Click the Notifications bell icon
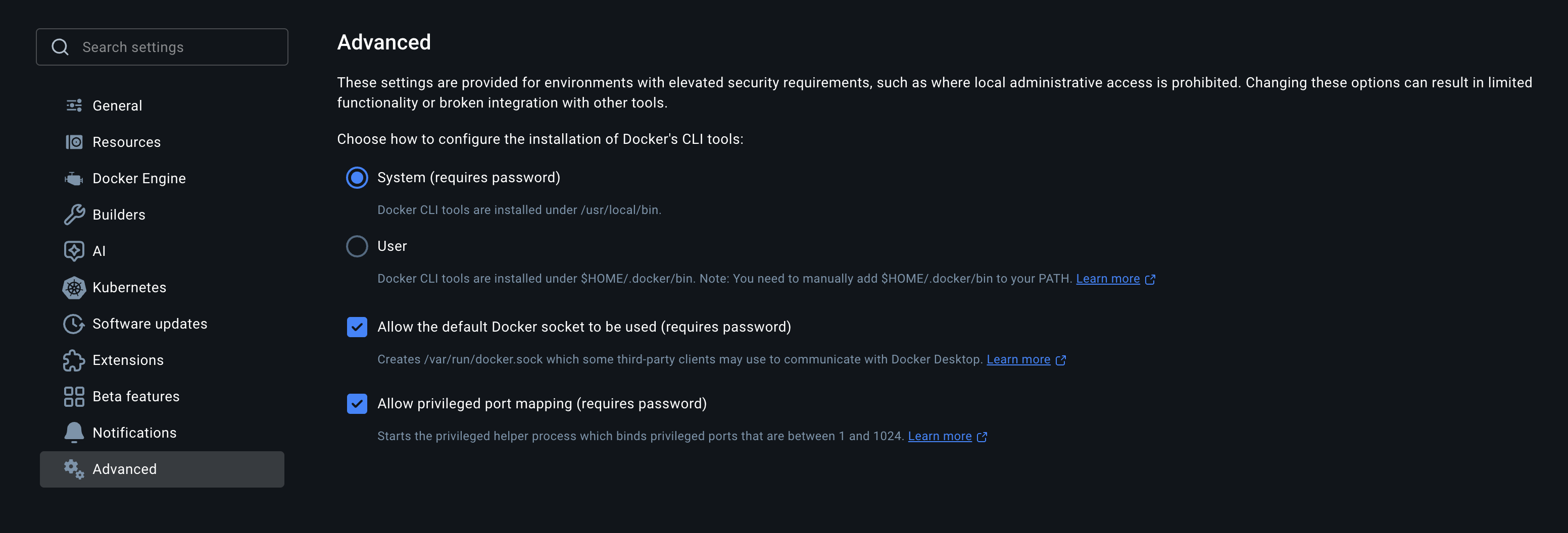Viewport: 1568px width, 533px height. pyautogui.click(x=74, y=433)
